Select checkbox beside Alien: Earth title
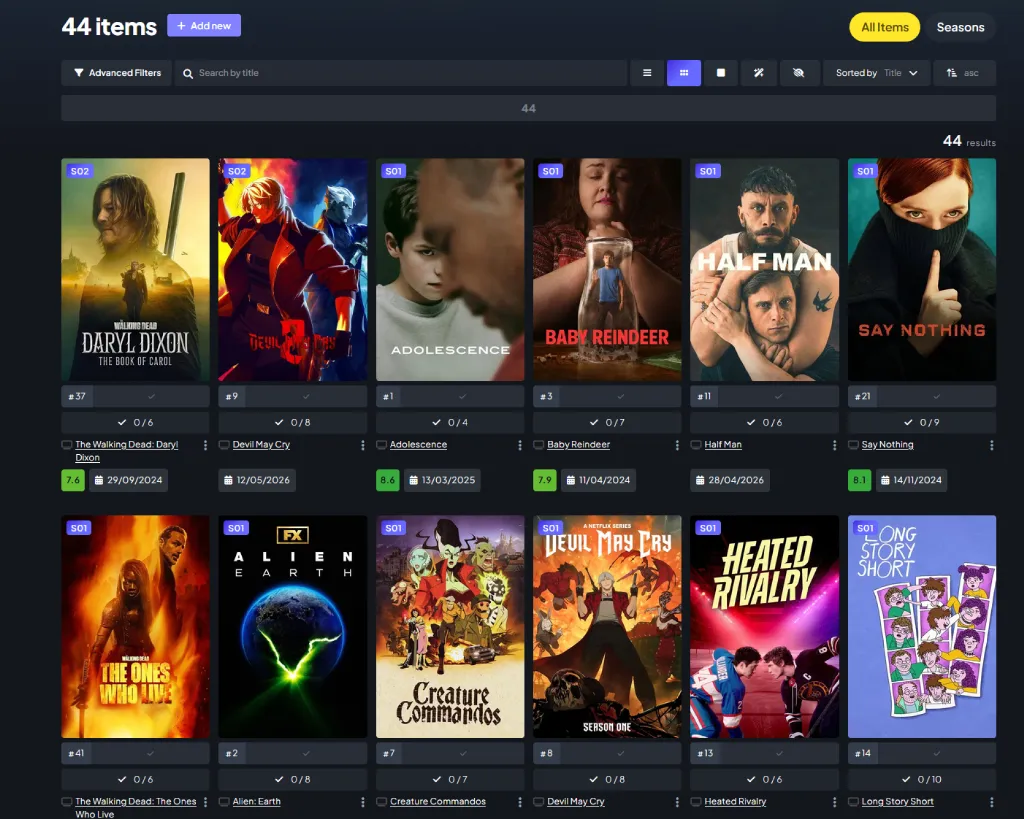 coord(224,801)
